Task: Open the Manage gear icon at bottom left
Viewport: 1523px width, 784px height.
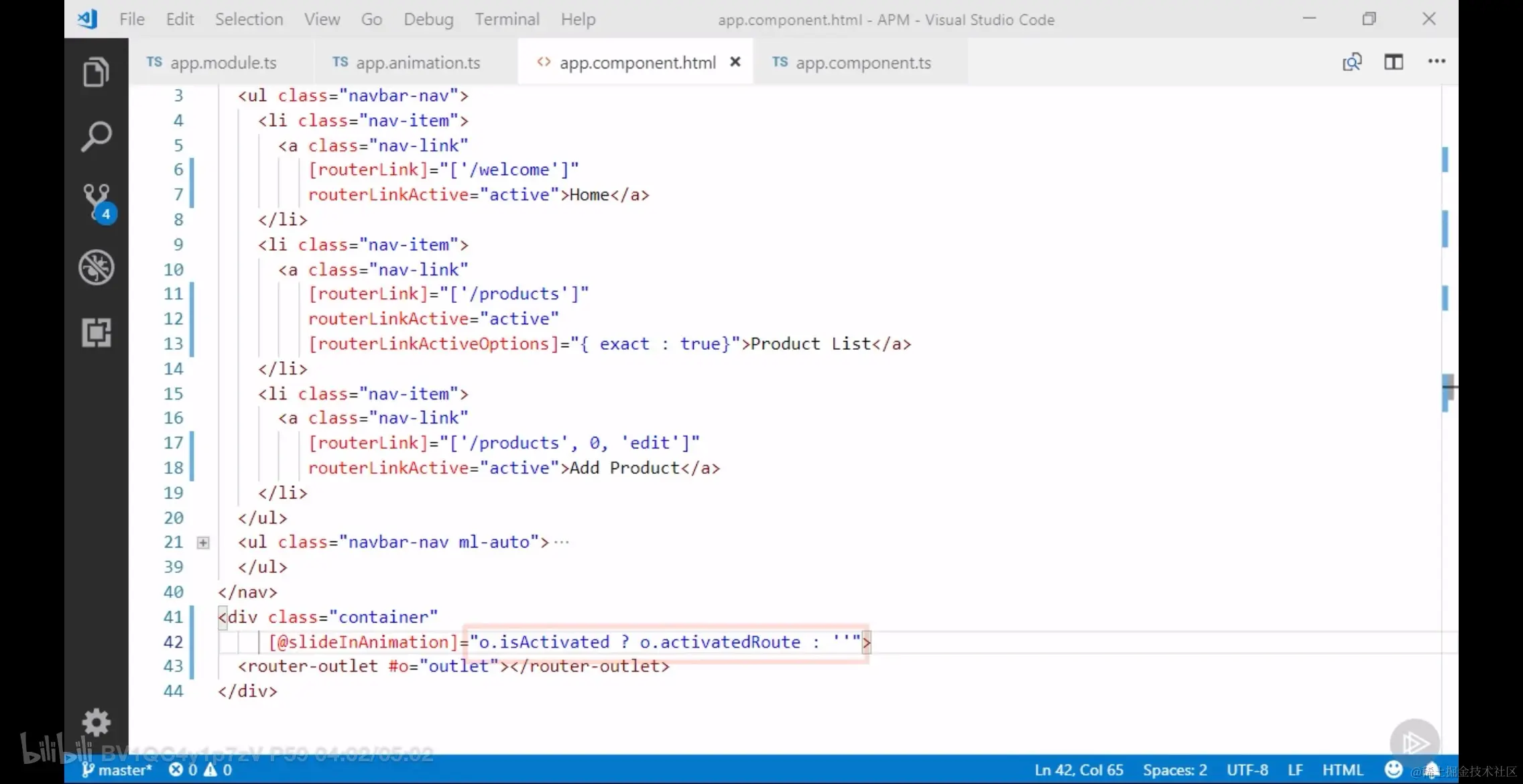Action: tap(96, 723)
